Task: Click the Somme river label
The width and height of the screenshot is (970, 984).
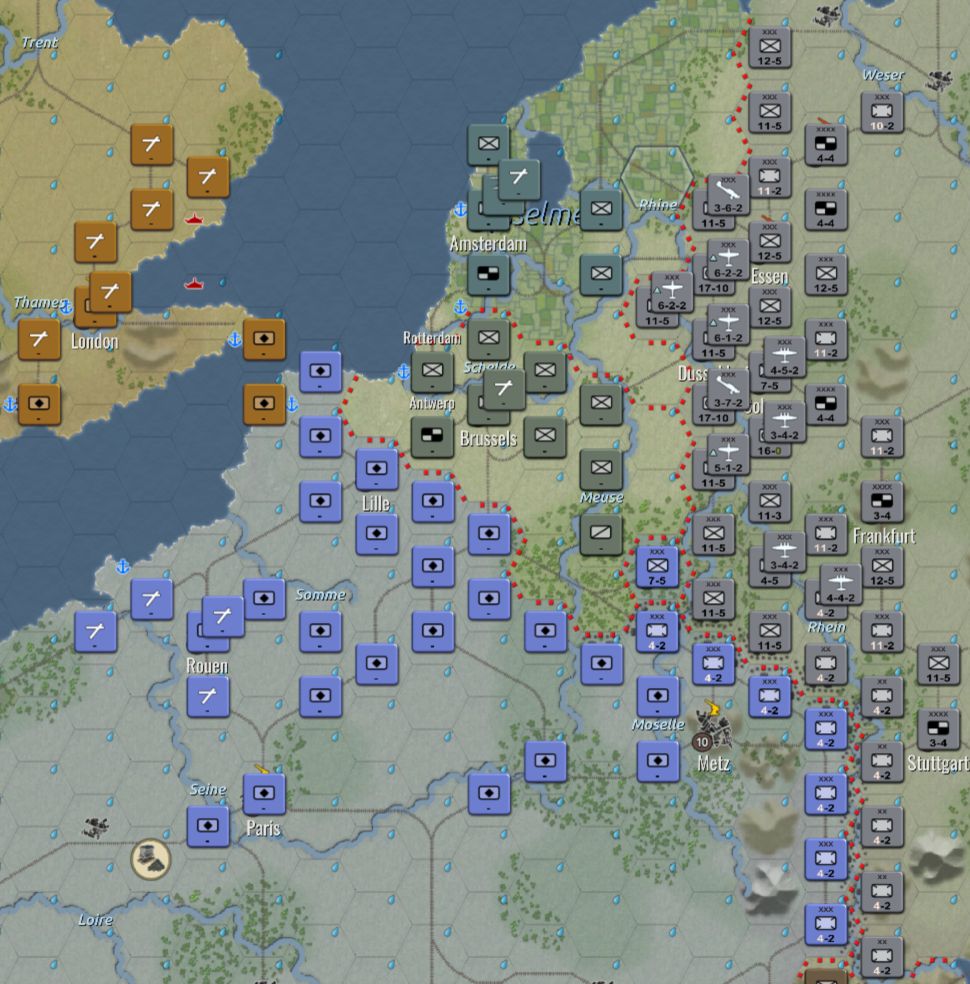Action: coord(320,594)
